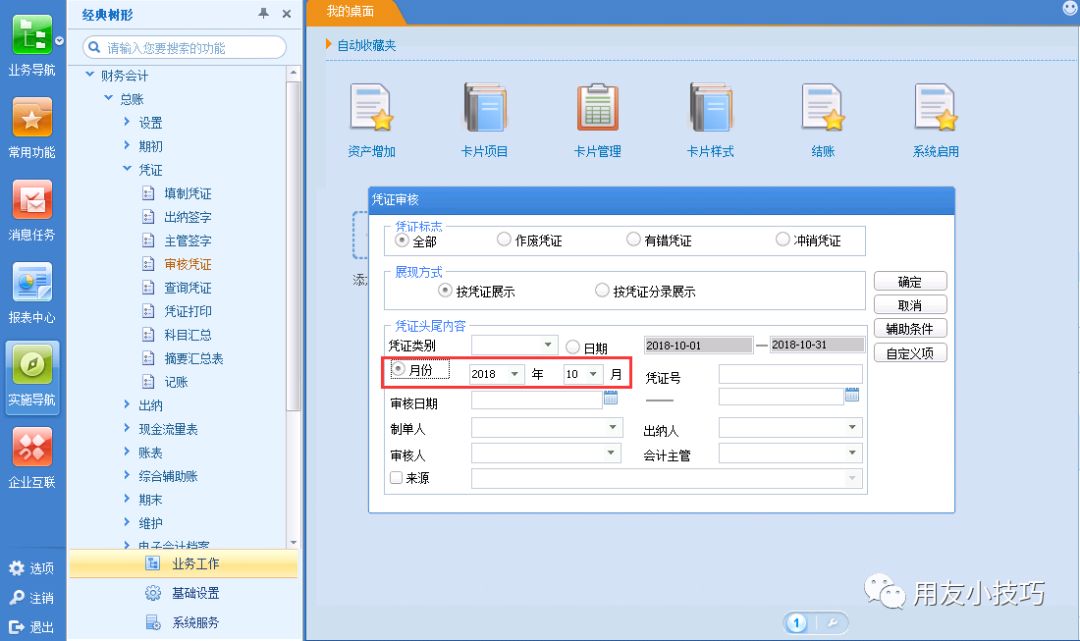Select 作废凭证 radio option
Image resolution: width=1080 pixels, height=641 pixels.
(503, 239)
